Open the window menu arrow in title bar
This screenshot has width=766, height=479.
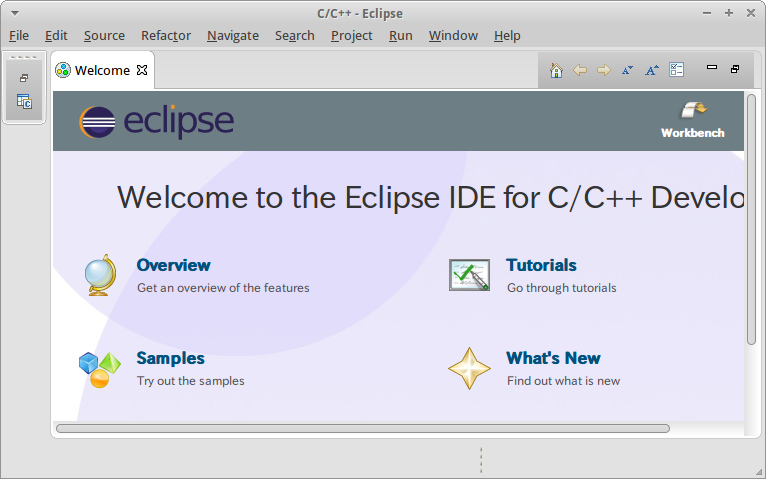point(15,14)
